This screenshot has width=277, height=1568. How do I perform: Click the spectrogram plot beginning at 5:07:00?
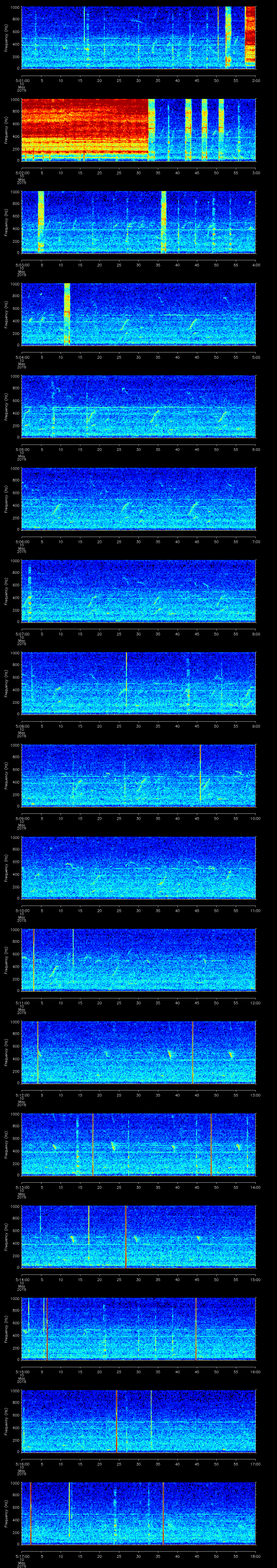pos(139,590)
